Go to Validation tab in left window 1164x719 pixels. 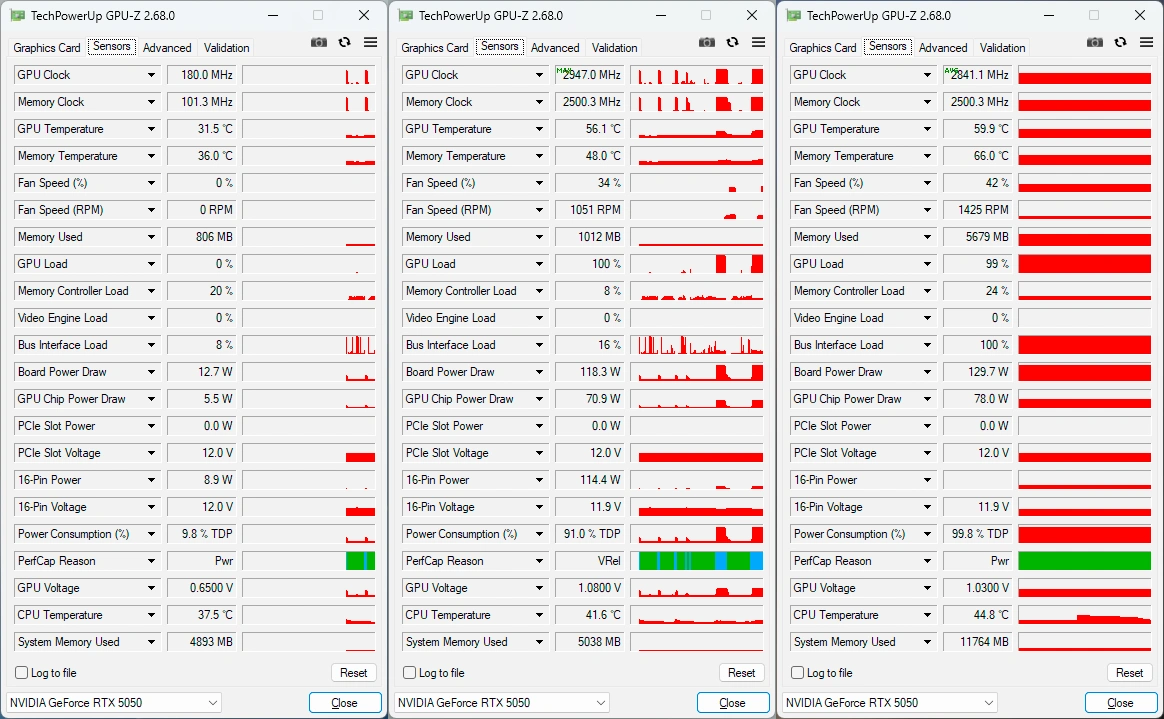point(226,47)
